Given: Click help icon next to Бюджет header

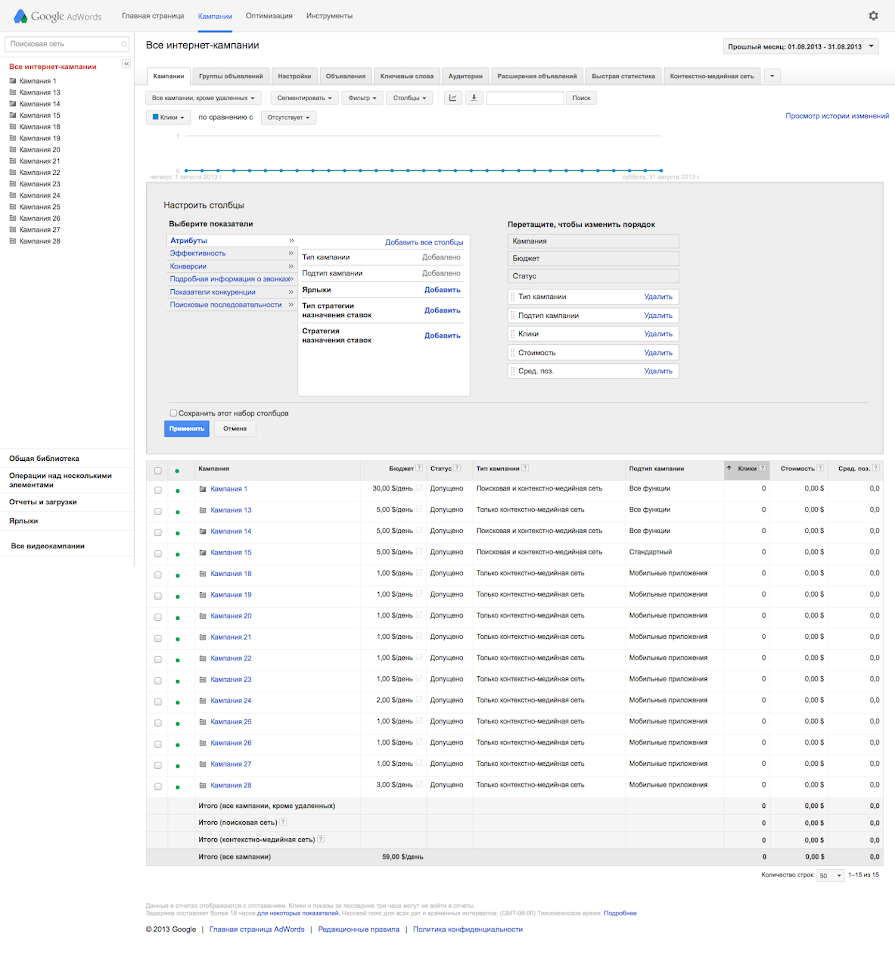Looking at the screenshot, I should click(420, 467).
